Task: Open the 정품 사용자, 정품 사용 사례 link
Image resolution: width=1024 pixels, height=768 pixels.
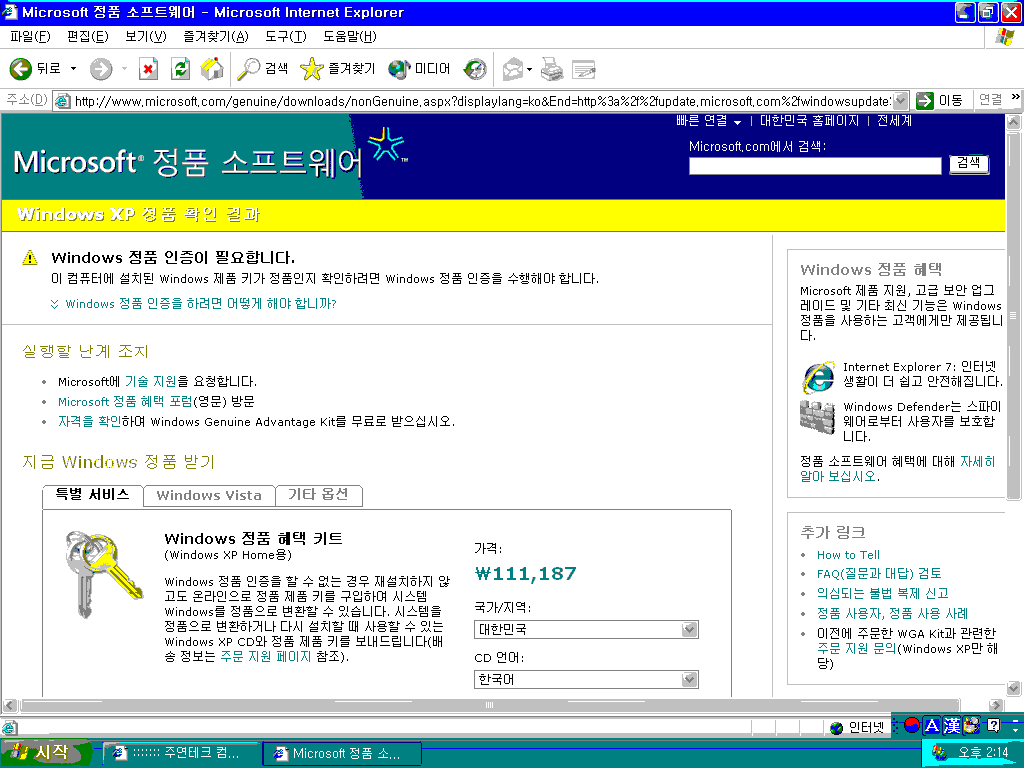Action: pyautogui.click(x=892, y=613)
